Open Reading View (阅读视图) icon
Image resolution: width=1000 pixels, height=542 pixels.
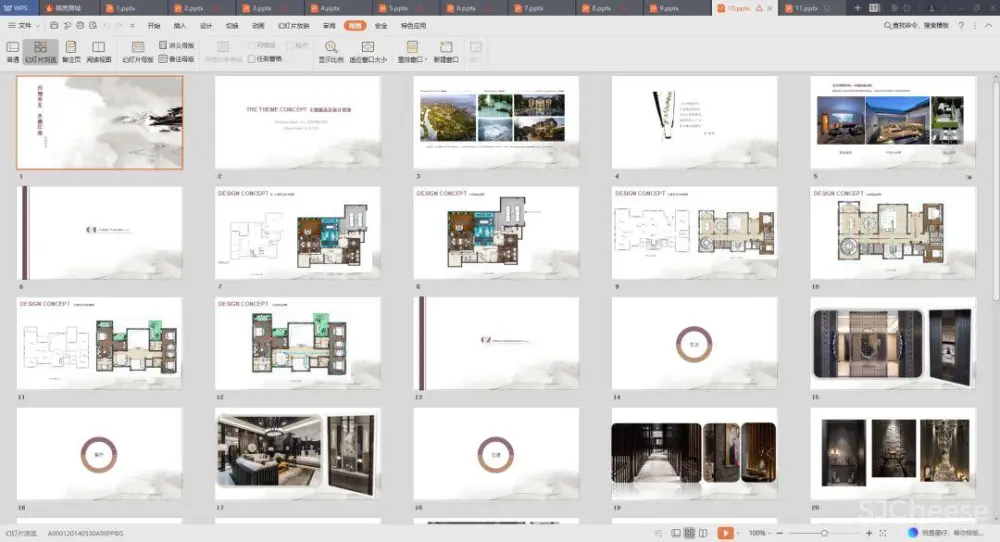pyautogui.click(x=98, y=51)
